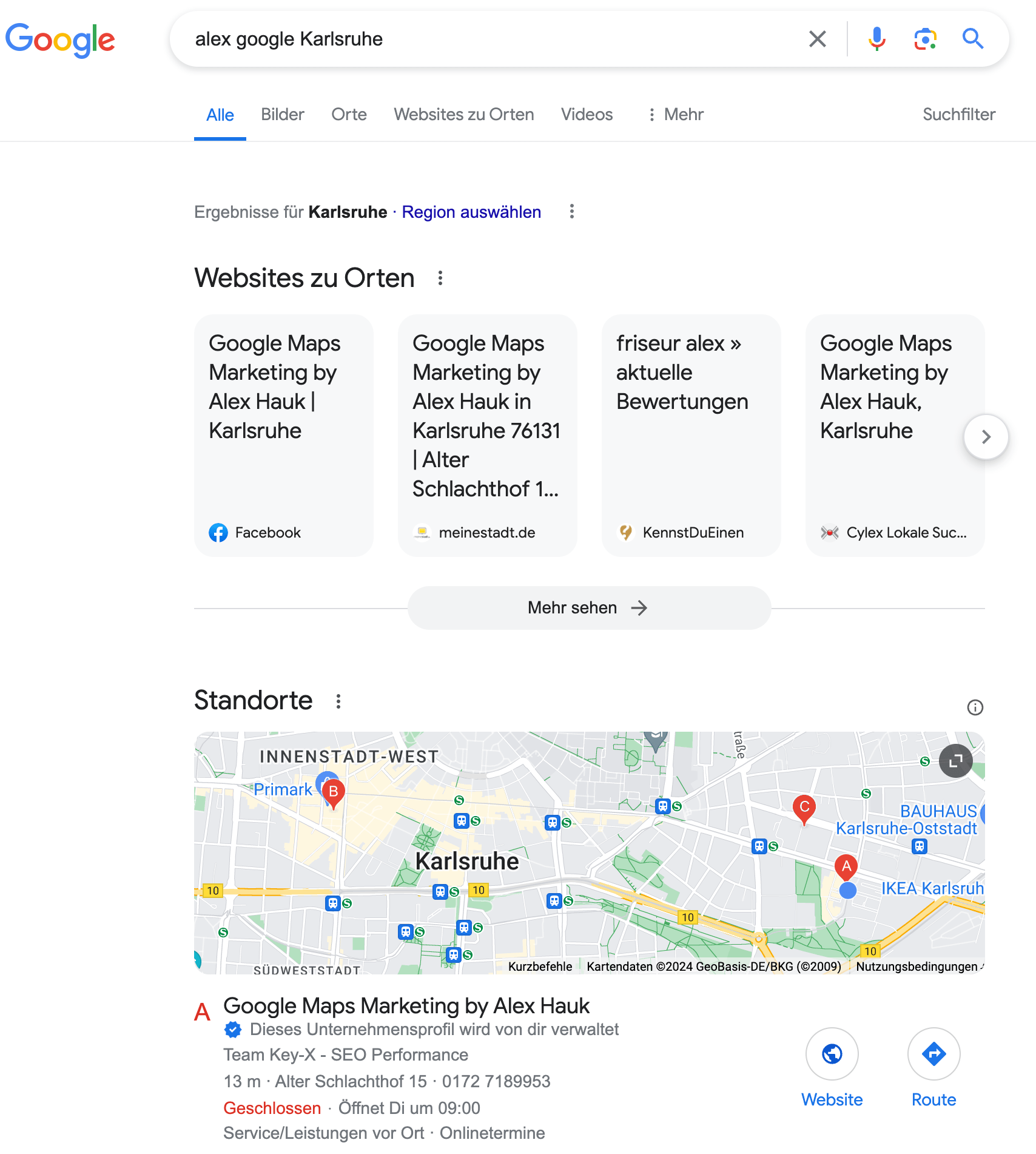Image resolution: width=1036 pixels, height=1154 pixels.
Task: Start voice search with the microphone icon
Action: [x=876, y=39]
